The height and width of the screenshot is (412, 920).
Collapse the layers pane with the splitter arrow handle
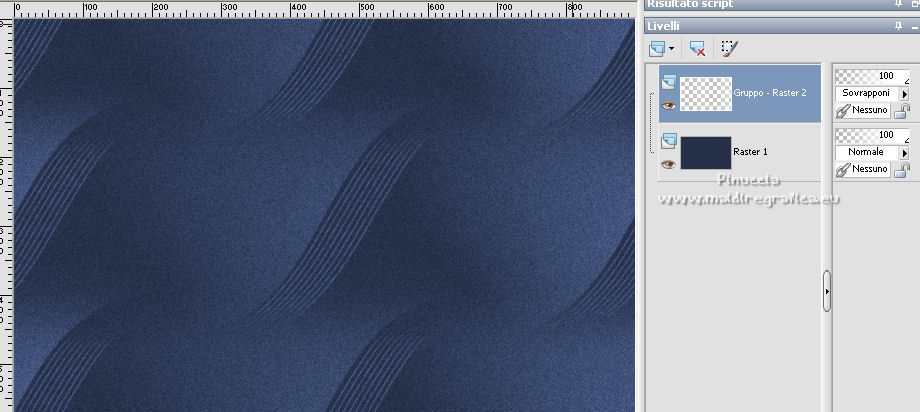[x=827, y=291]
